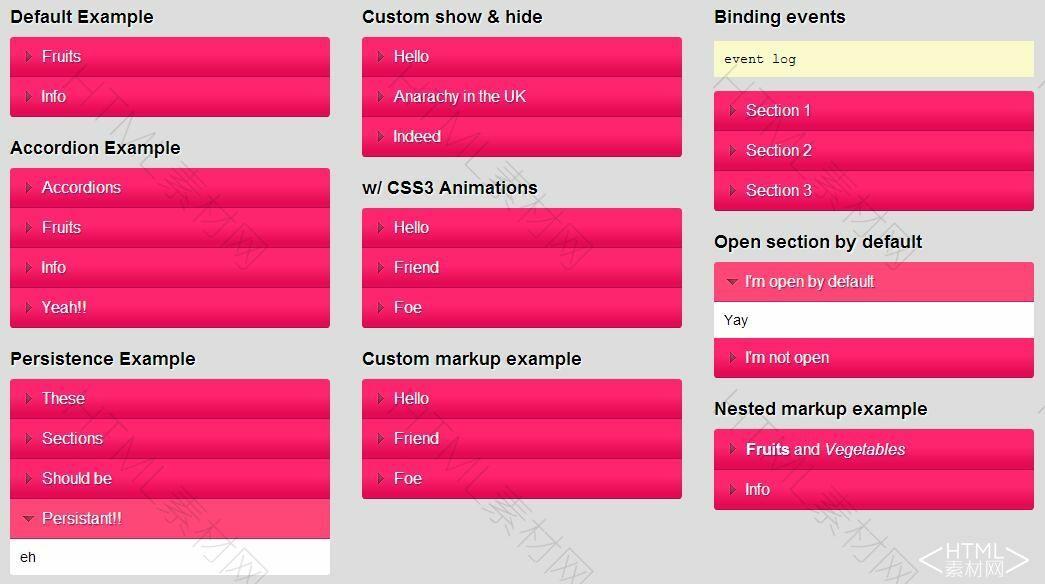Screen dimensions: 1045x584
Task: Click the Yay content panel
Action: 873,321
